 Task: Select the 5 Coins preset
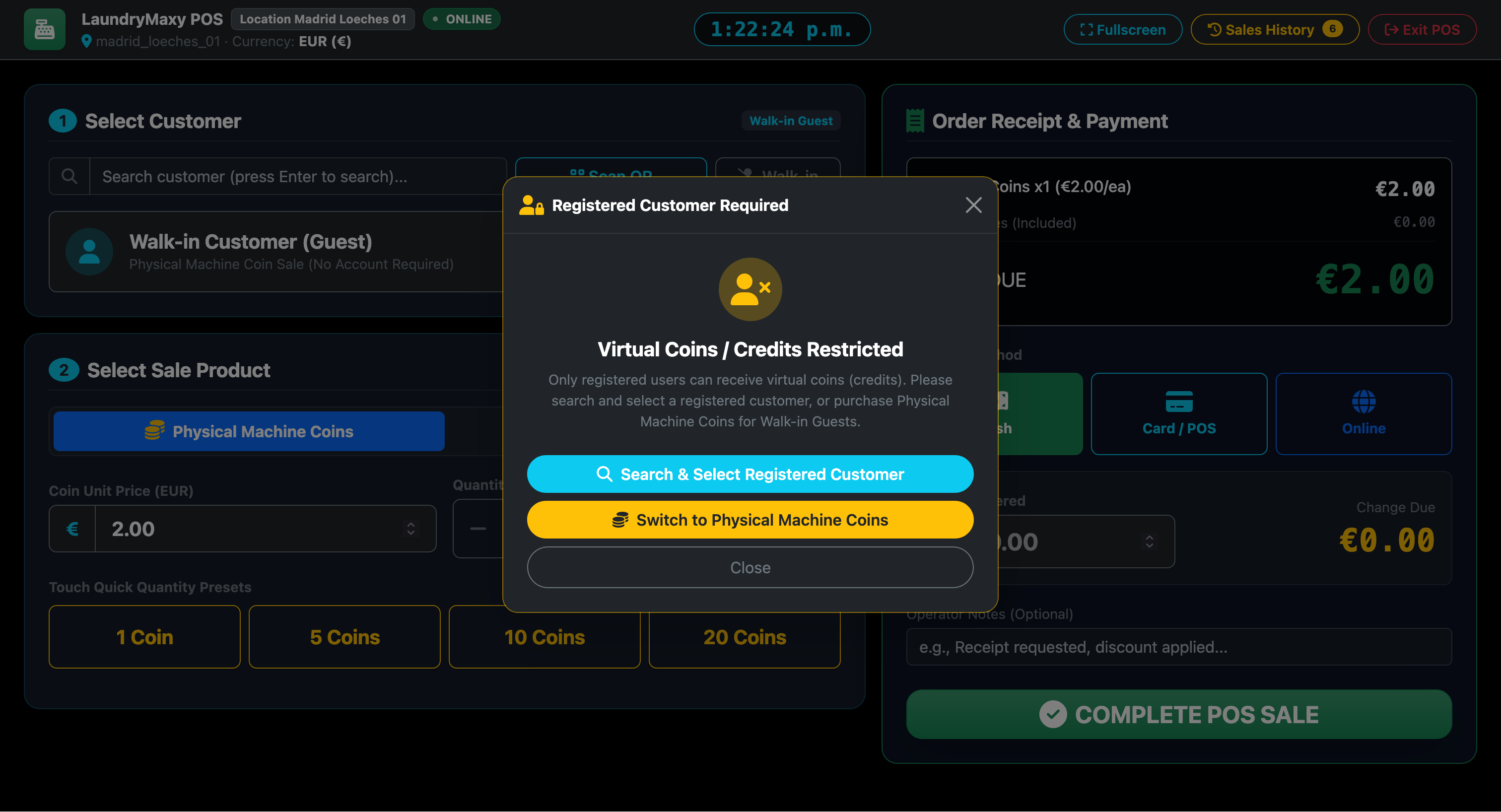344,637
